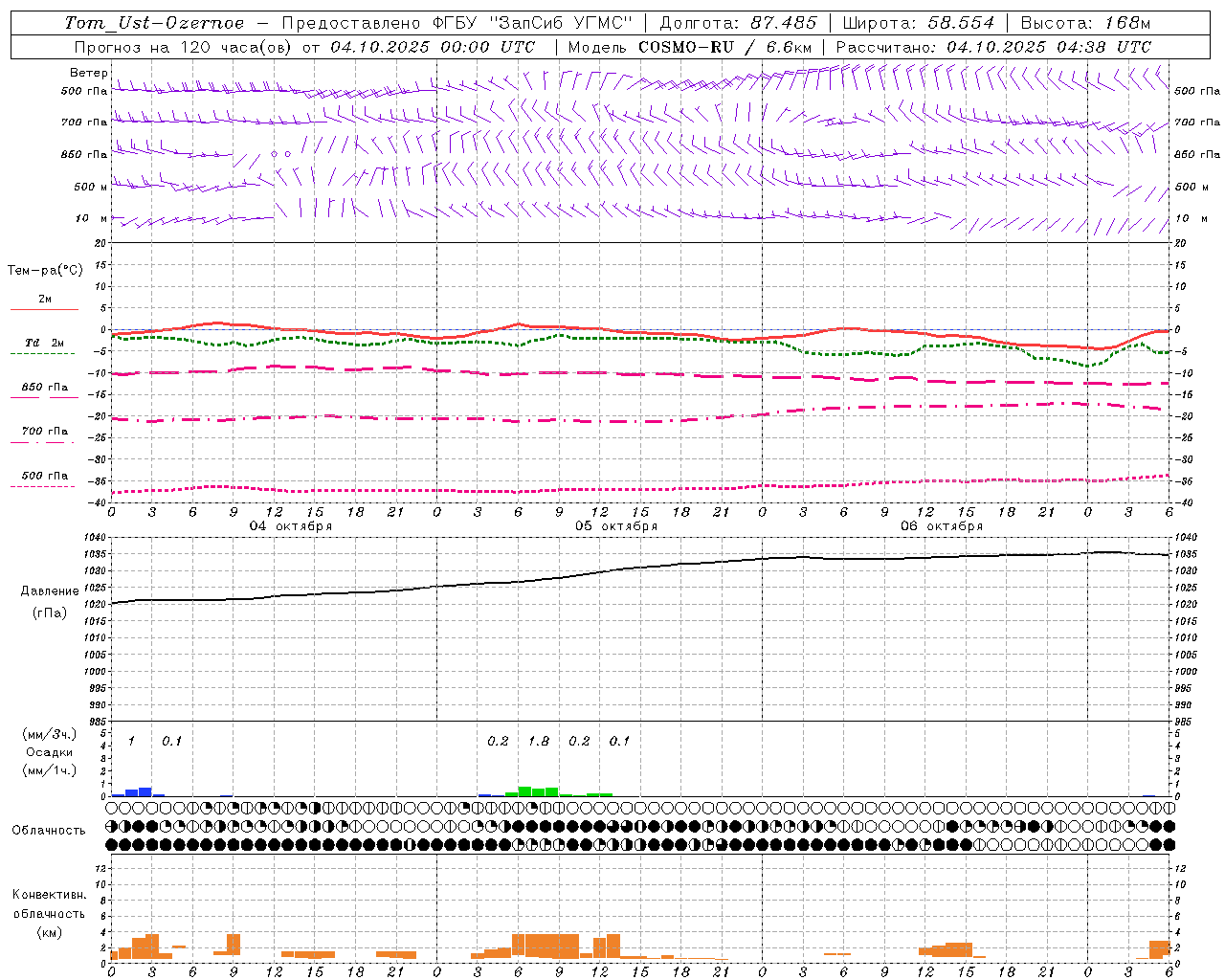Click the Ветер panel label
1225x980 pixels.
[x=88, y=73]
